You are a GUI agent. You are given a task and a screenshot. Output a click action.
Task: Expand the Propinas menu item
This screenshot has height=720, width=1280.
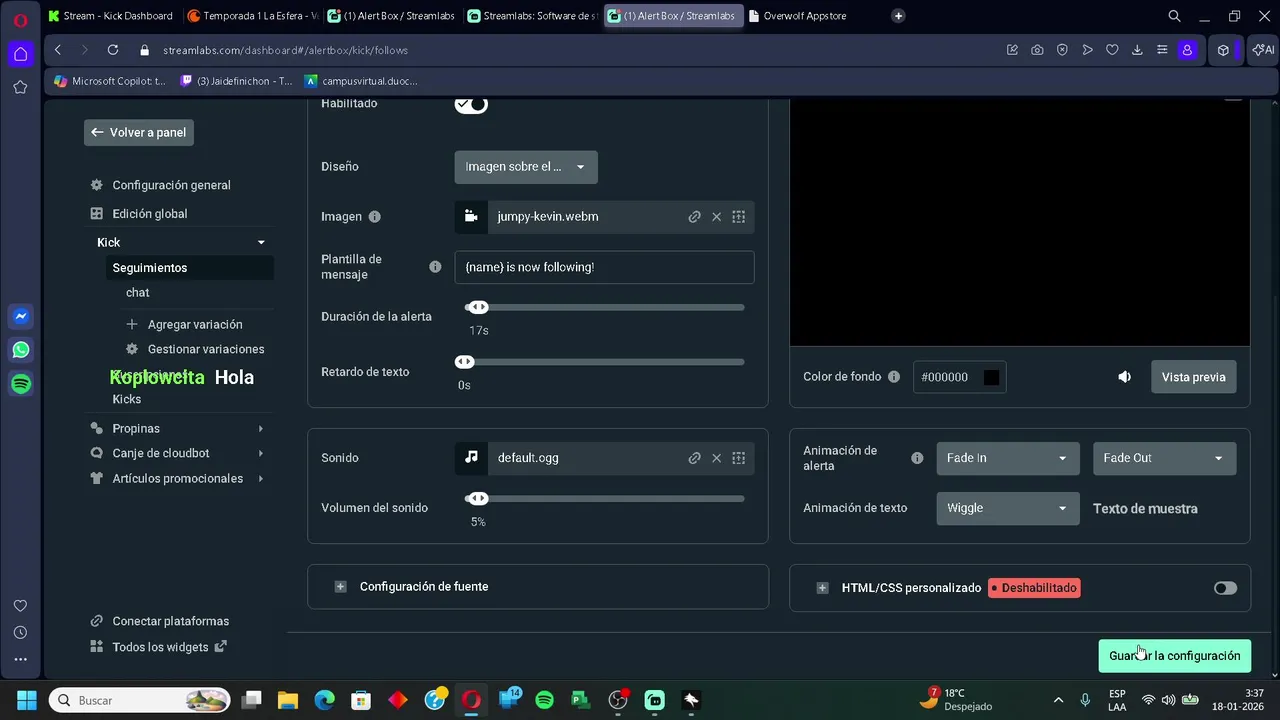[178, 428]
